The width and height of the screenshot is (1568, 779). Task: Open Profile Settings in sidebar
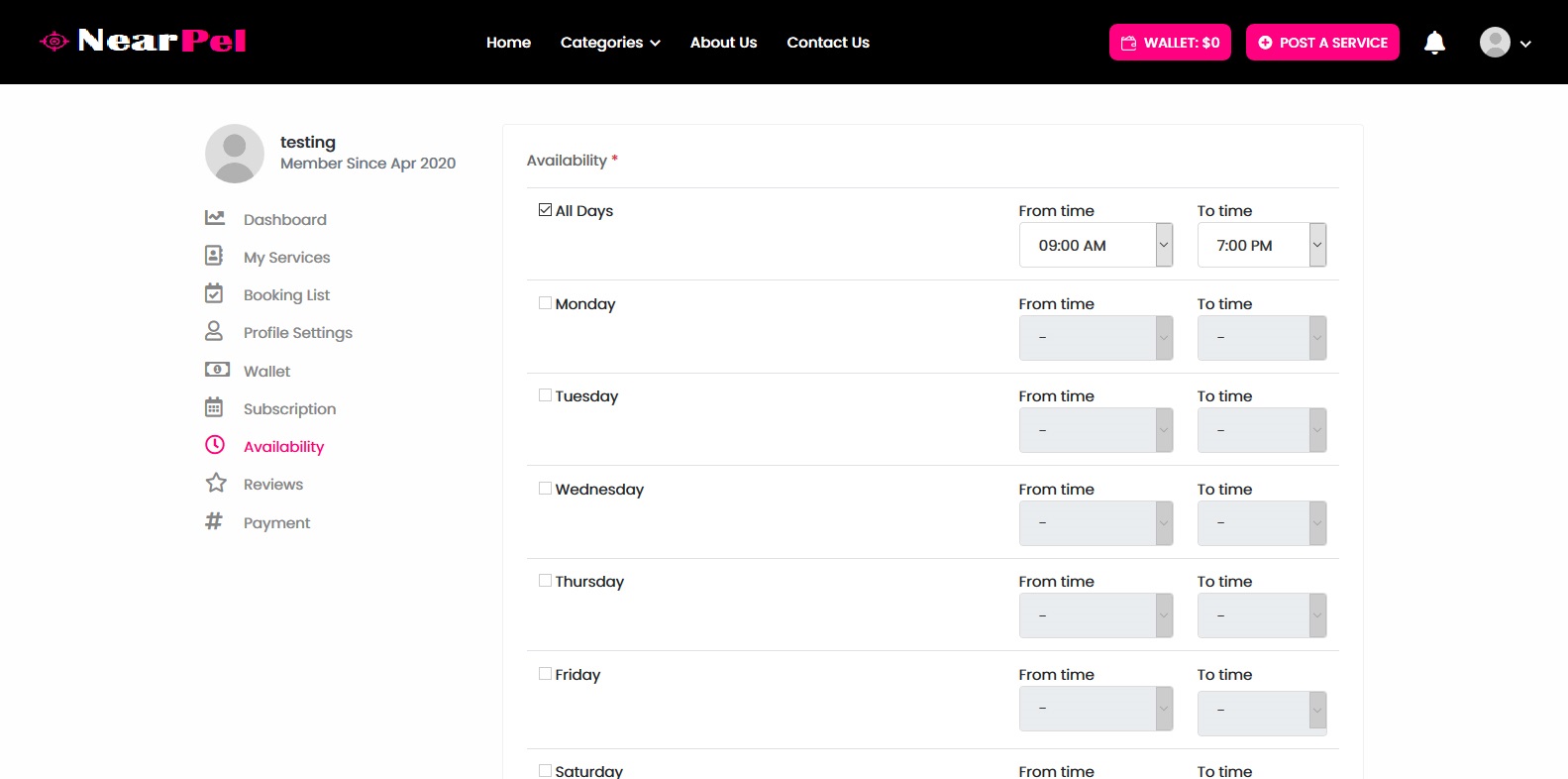coord(297,333)
